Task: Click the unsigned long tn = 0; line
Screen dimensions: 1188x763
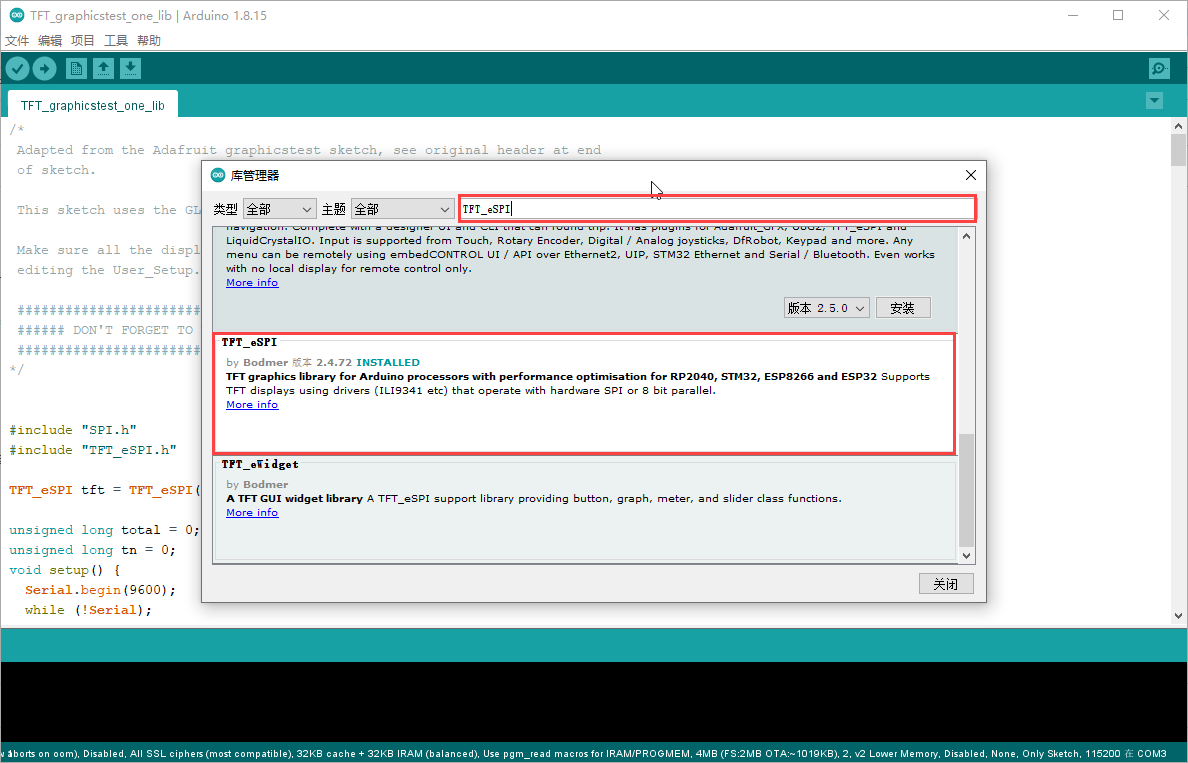Action: coord(92,549)
